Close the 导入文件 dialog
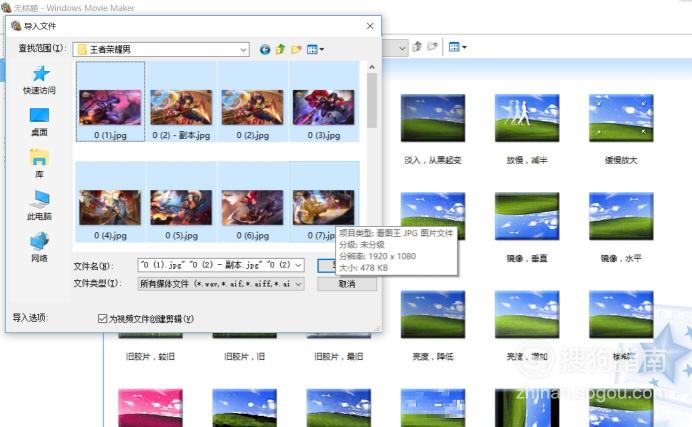Image resolution: width=692 pixels, height=427 pixels. tap(370, 26)
